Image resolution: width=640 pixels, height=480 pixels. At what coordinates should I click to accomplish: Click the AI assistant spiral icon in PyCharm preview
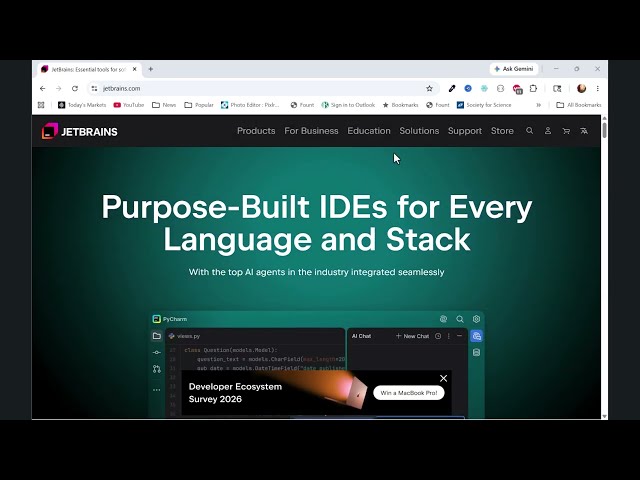pyautogui.click(x=443, y=319)
